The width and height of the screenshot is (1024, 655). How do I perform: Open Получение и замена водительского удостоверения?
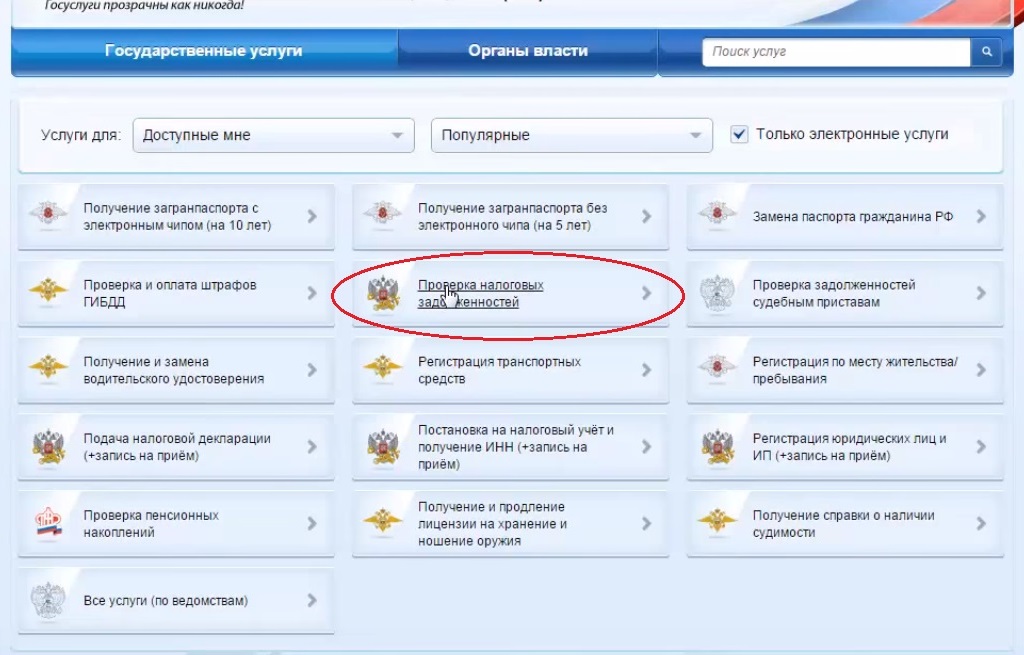pos(174,370)
